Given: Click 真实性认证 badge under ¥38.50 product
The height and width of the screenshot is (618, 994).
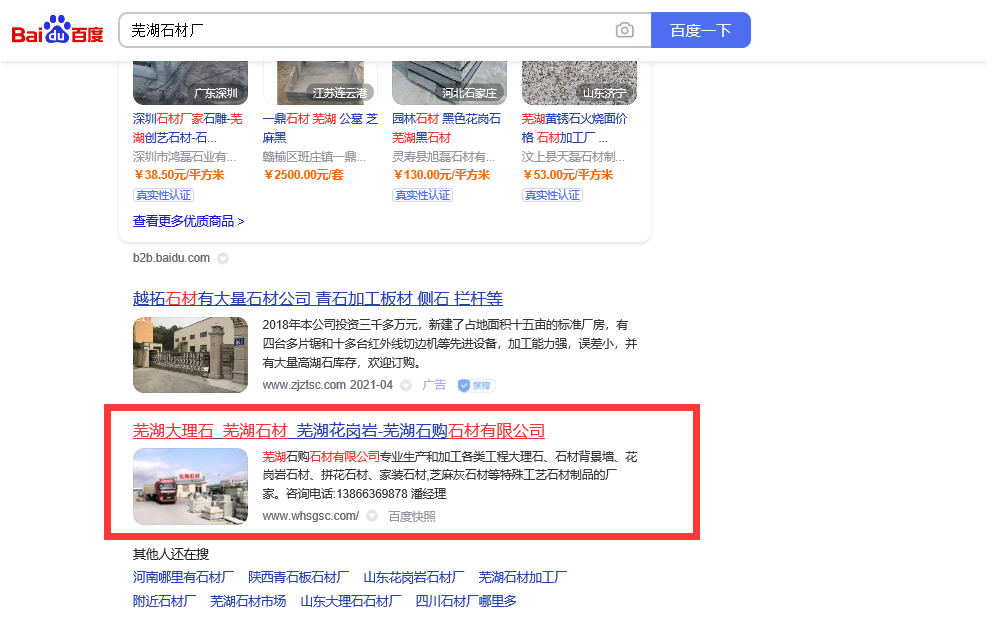Looking at the screenshot, I should tap(163, 195).
